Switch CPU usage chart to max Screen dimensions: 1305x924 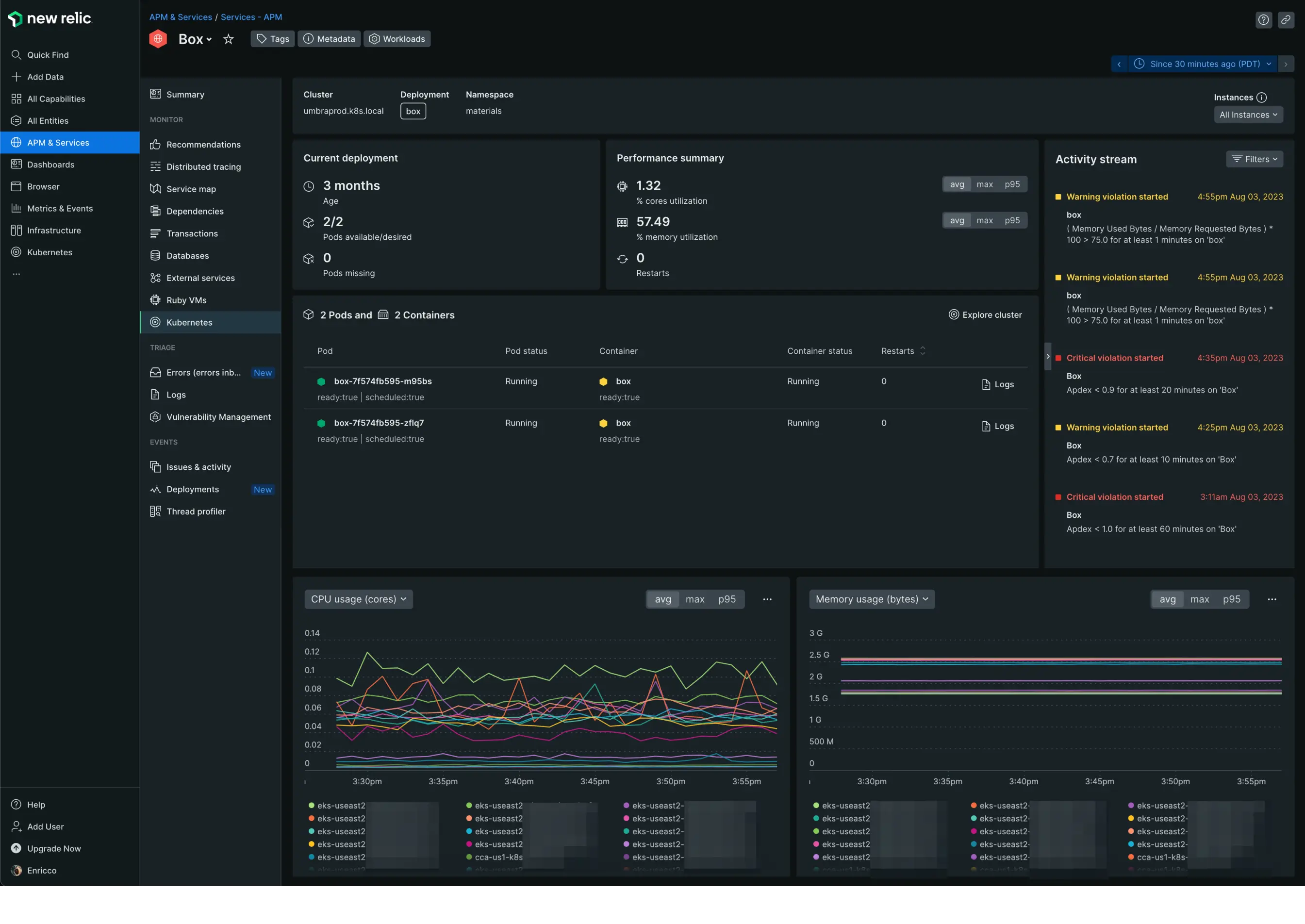click(x=694, y=599)
